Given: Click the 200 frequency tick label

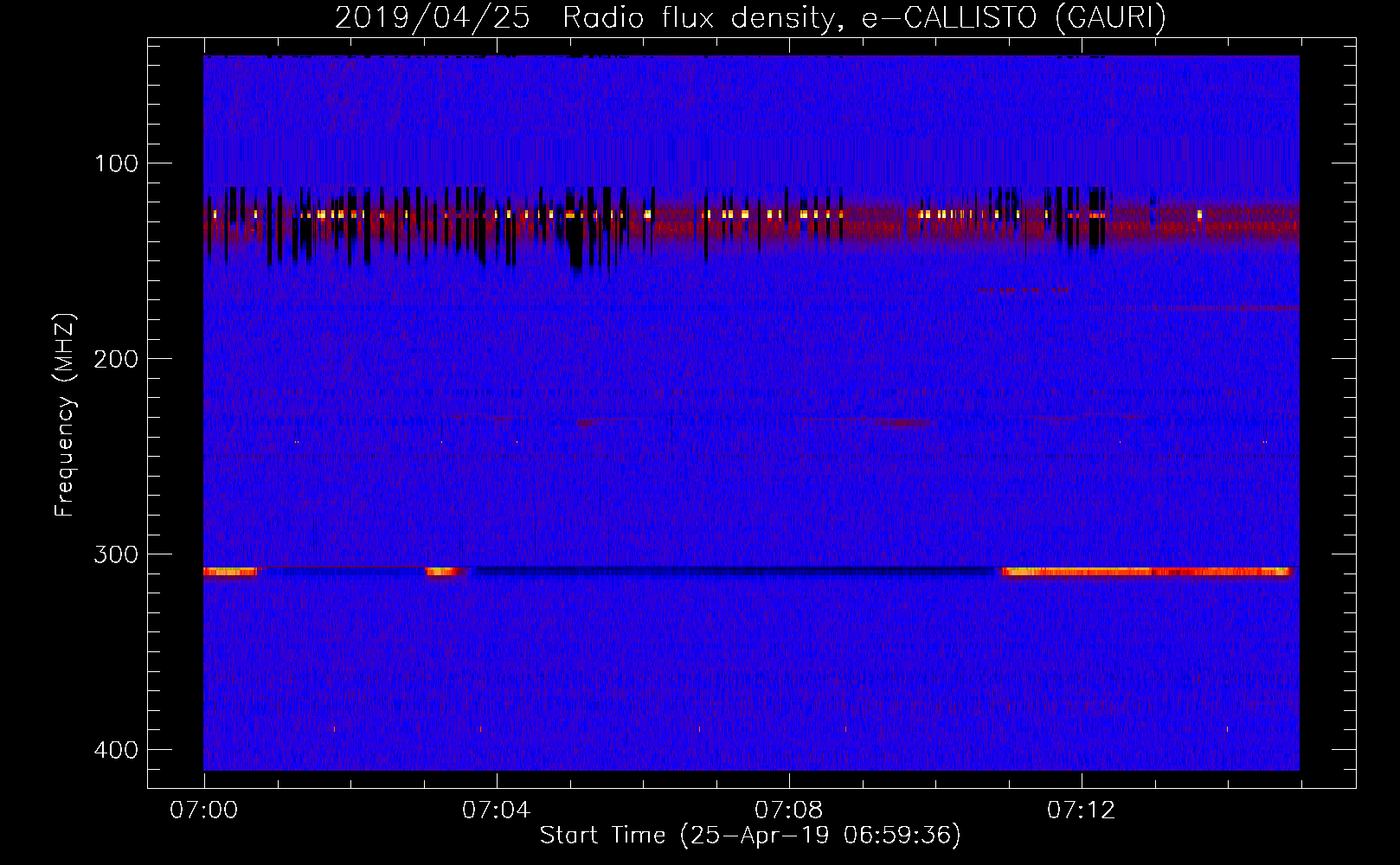Looking at the screenshot, I should pos(116,359).
